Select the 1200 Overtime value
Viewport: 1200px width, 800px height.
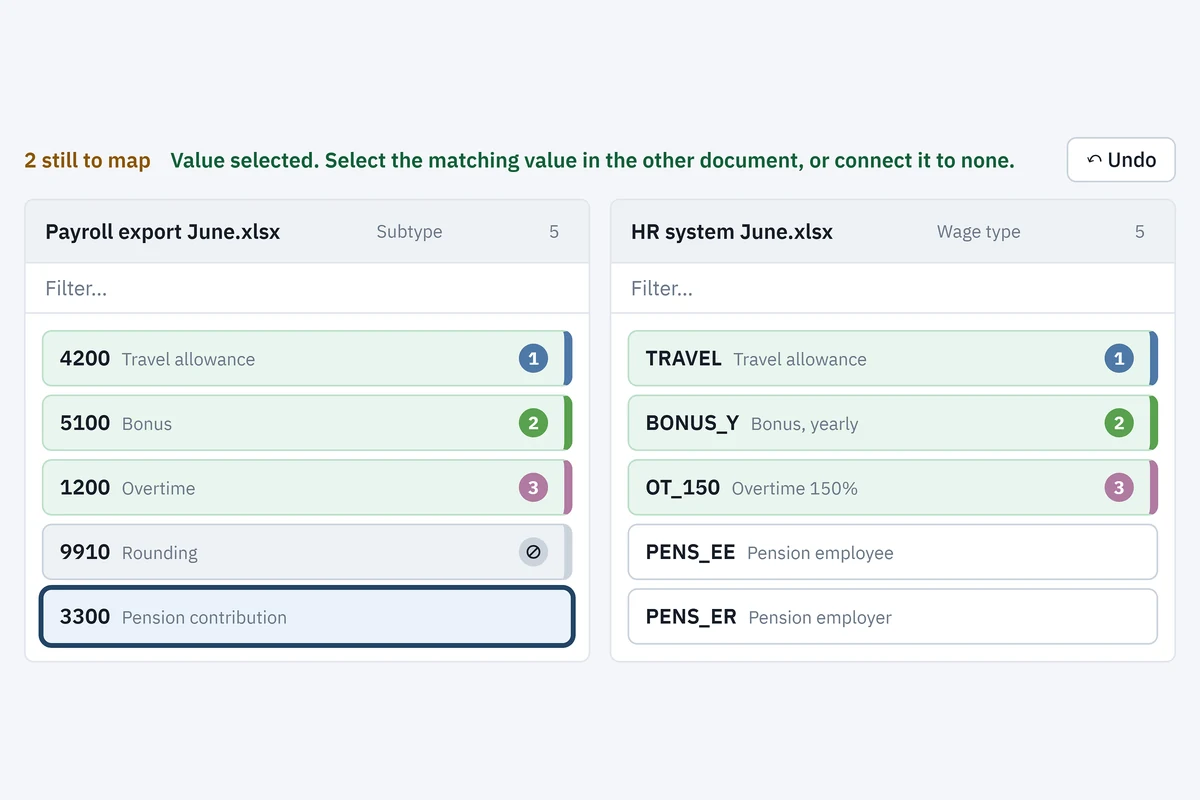[307, 488]
